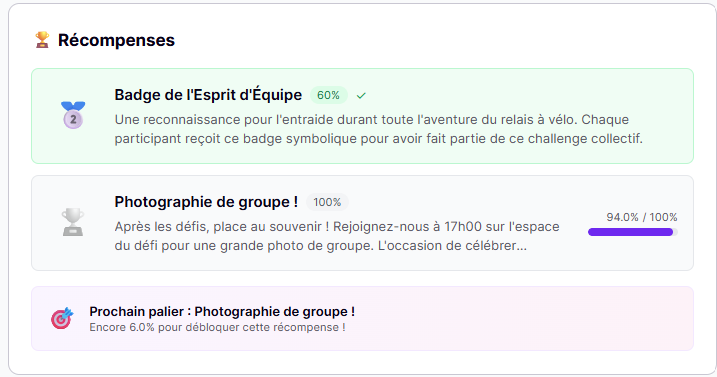This screenshot has width=717, height=377.
Task: Open the Photographie de groupe ! card title
Action: pyautogui.click(x=206, y=202)
